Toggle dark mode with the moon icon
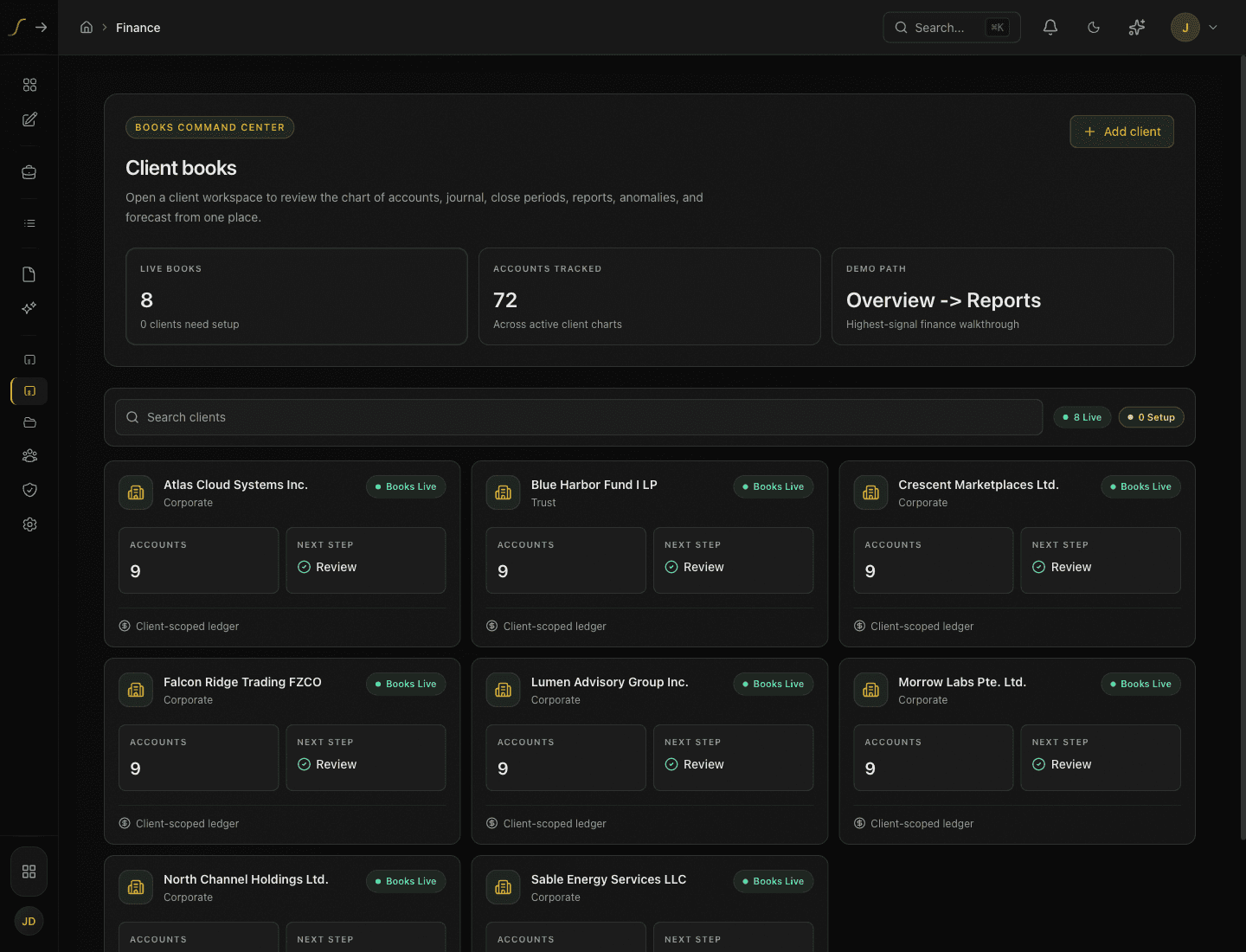Screen dimensions: 1246x952 (1094, 27)
